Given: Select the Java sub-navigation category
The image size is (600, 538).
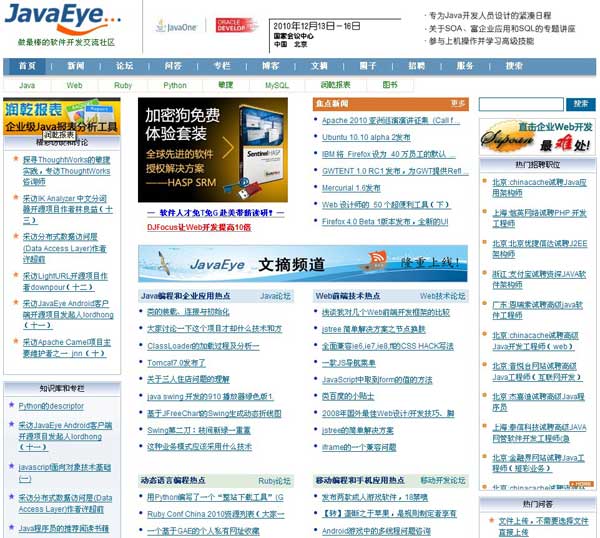Looking at the screenshot, I should [27, 85].
